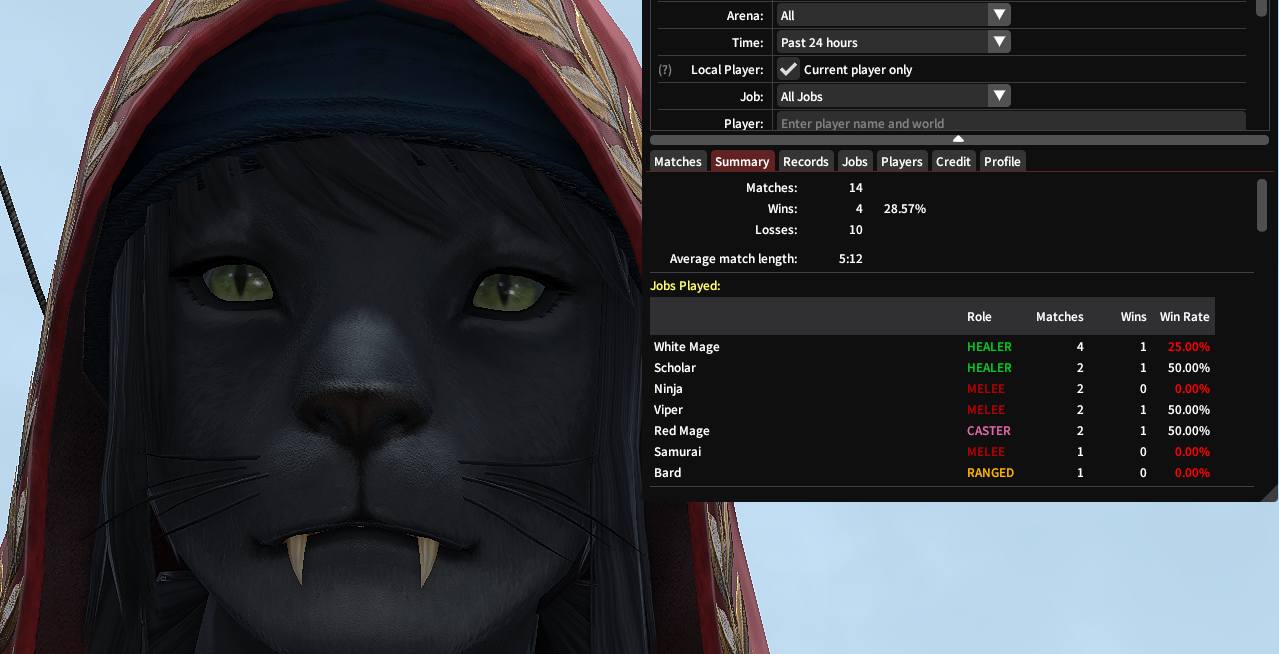Switch to the Jobs tab
The height and width of the screenshot is (654, 1279).
click(x=855, y=161)
